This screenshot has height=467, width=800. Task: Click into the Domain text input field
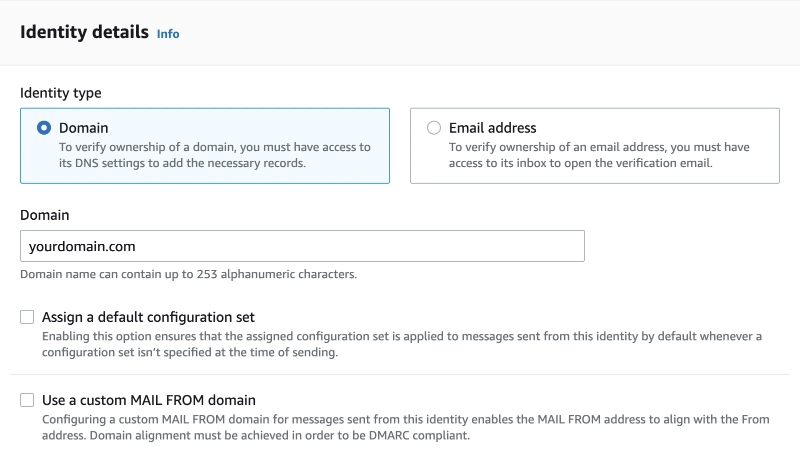pos(302,246)
